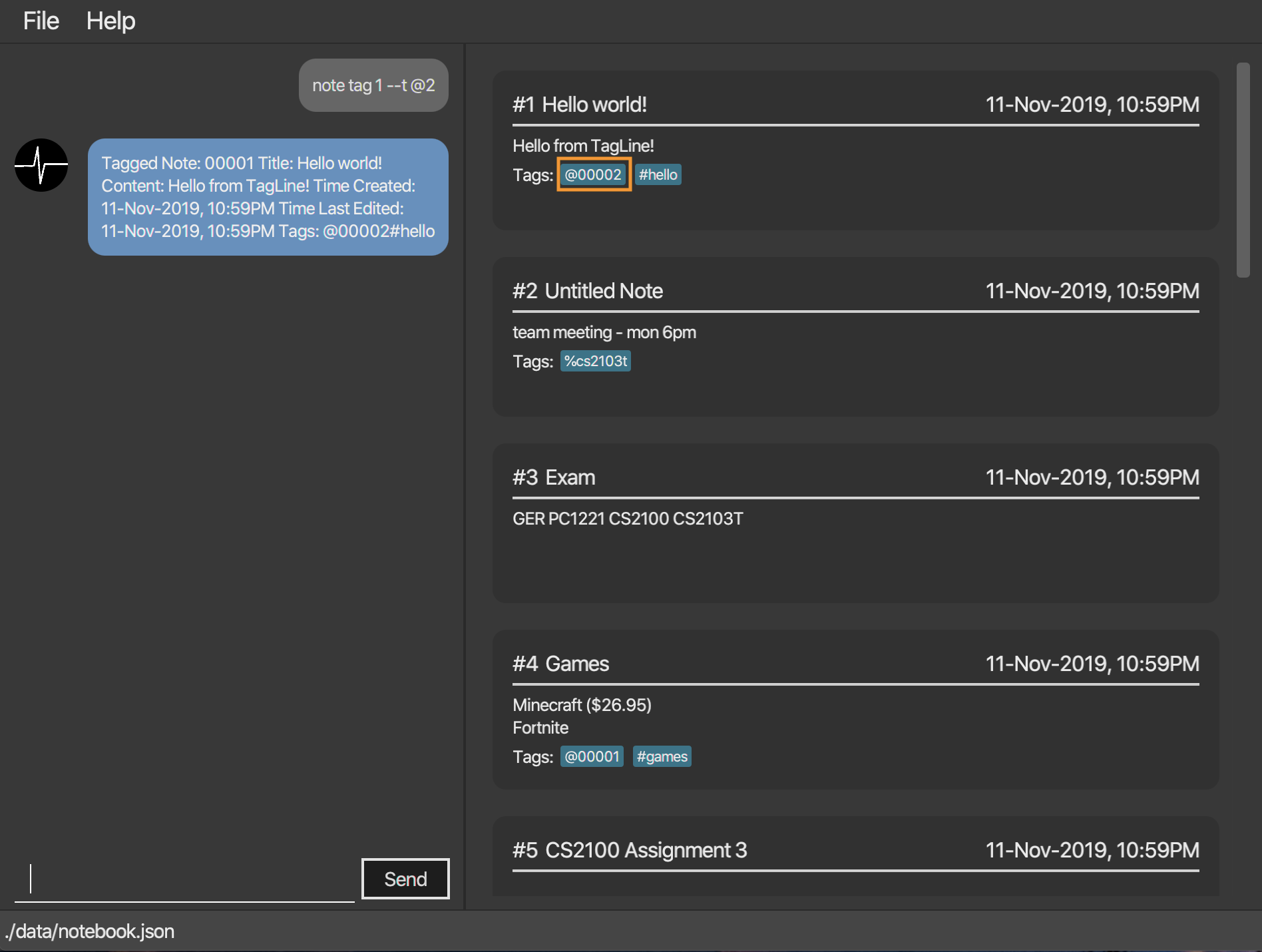Click 'team meeting - mon 6pm' content
Image resolution: width=1262 pixels, height=952 pixels.
click(x=604, y=332)
